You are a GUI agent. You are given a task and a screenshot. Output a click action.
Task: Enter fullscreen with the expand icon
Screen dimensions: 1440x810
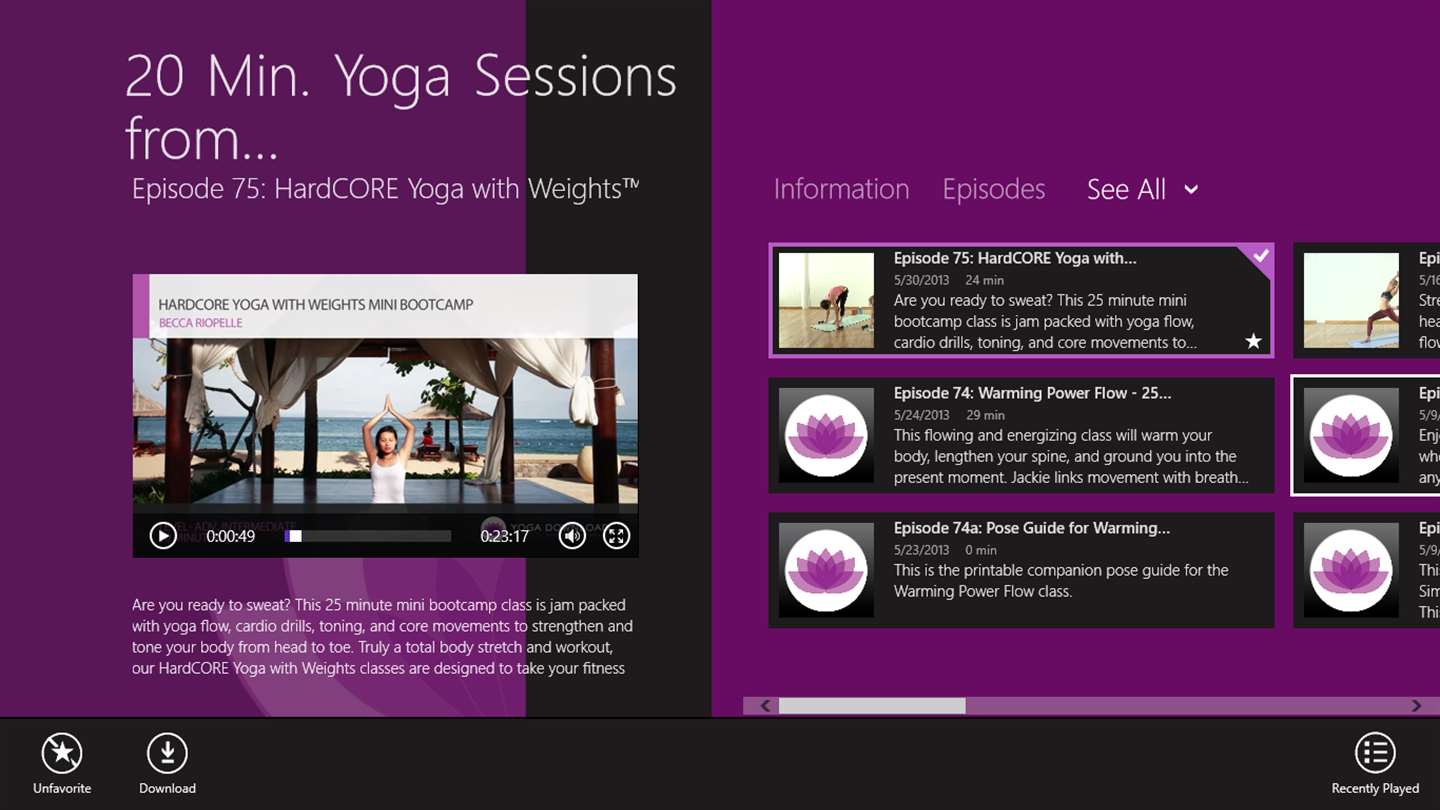(x=617, y=536)
